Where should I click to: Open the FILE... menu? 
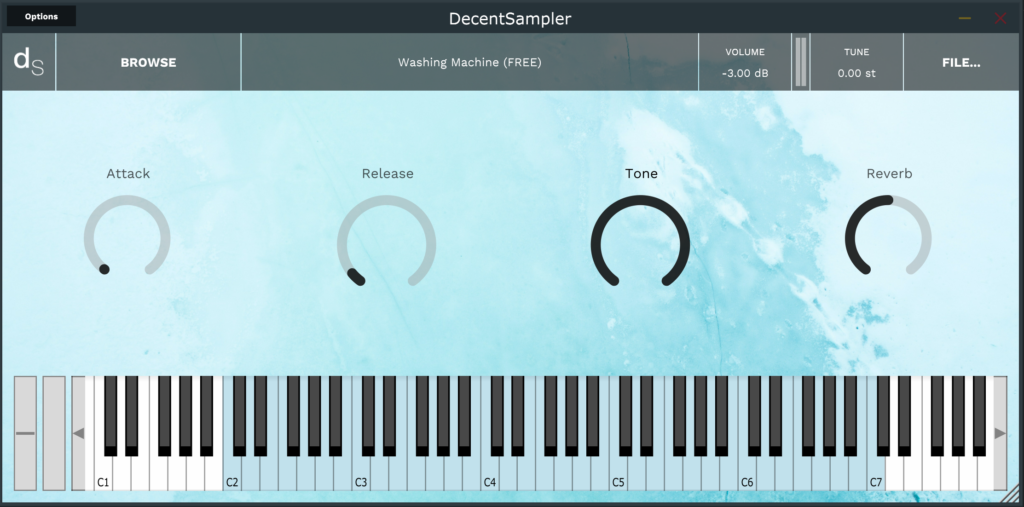(961, 62)
